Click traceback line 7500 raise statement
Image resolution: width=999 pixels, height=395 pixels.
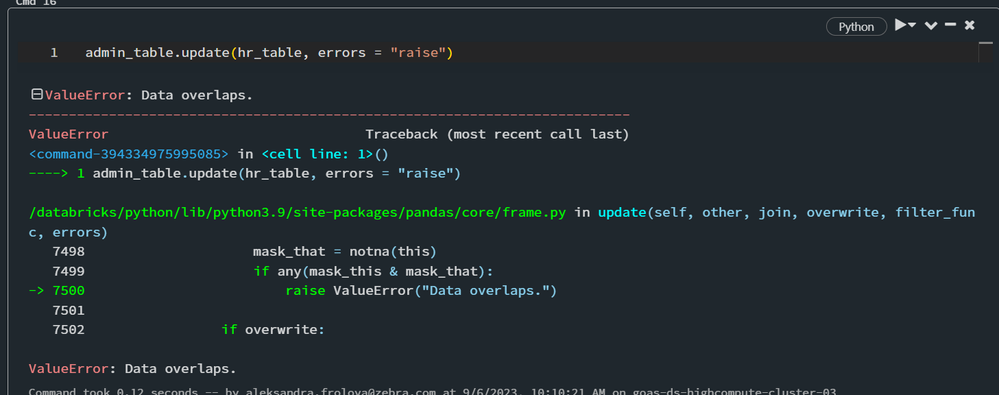(x=421, y=291)
